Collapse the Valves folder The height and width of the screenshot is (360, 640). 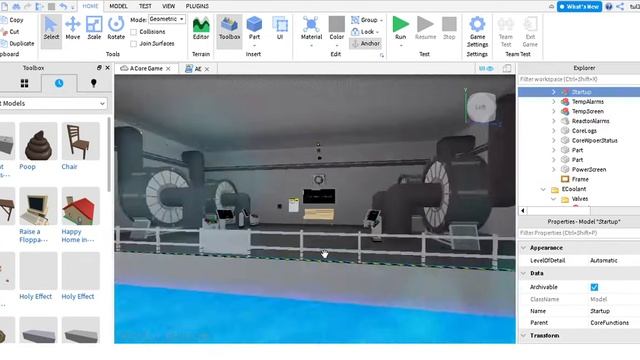554,199
